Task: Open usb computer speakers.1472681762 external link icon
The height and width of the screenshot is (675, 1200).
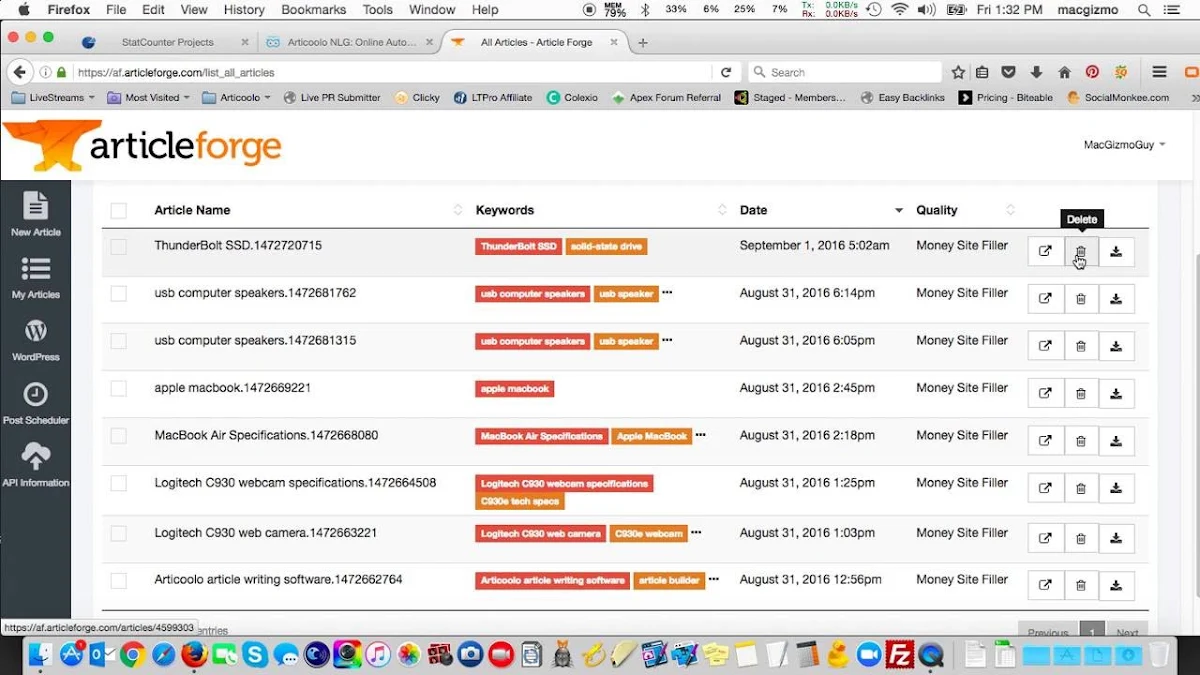Action: click(x=1045, y=299)
